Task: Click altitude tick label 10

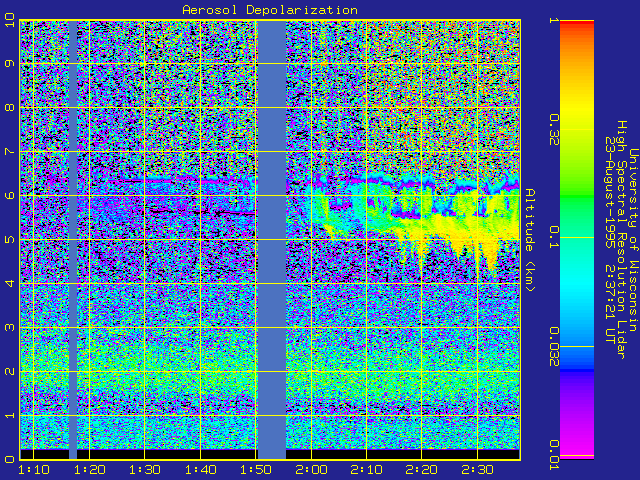Action: pos(9,20)
